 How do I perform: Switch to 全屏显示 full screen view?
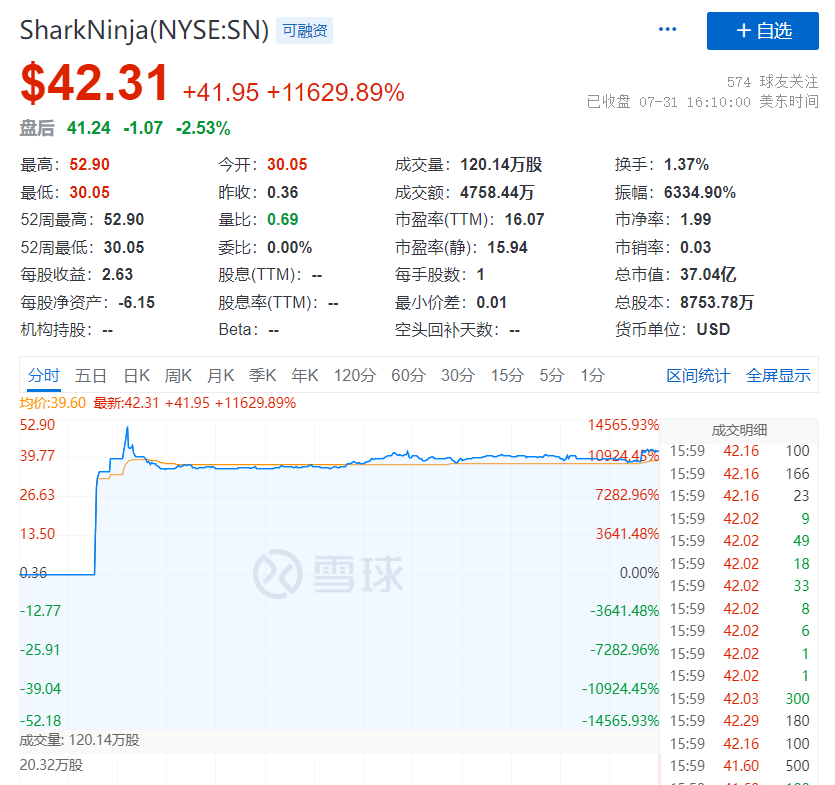tap(777, 375)
